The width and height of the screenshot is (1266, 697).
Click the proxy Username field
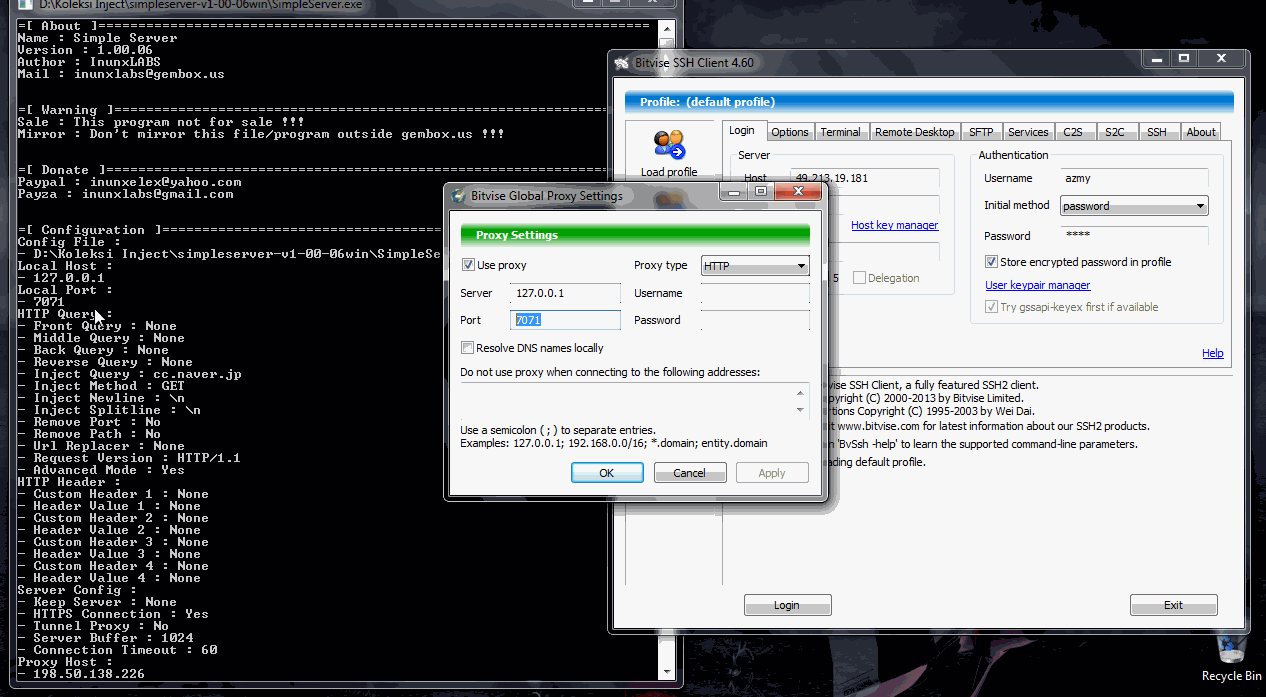coord(755,293)
